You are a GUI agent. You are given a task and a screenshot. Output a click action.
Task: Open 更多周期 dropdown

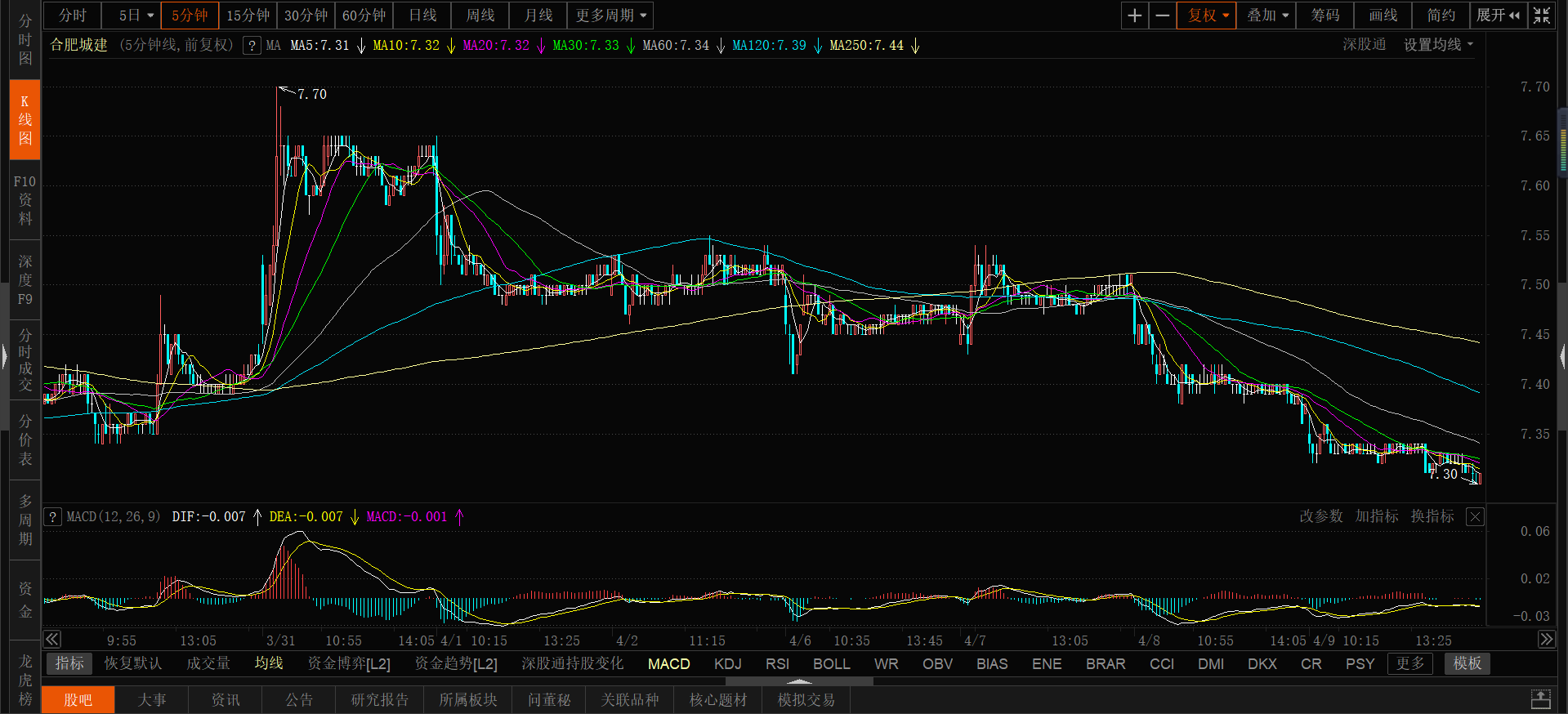(610, 16)
